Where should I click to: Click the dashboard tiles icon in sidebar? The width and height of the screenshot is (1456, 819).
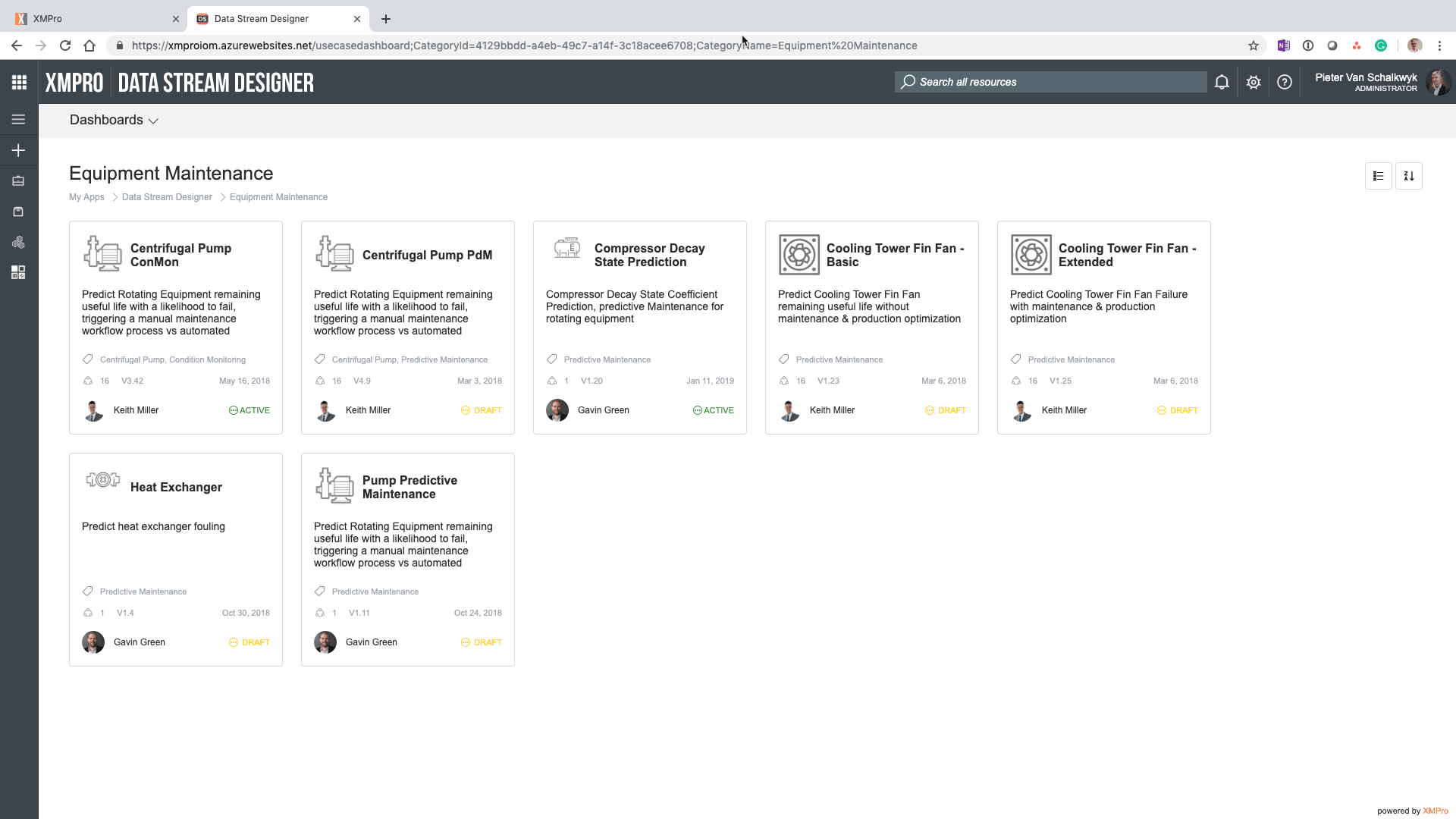pos(19,272)
